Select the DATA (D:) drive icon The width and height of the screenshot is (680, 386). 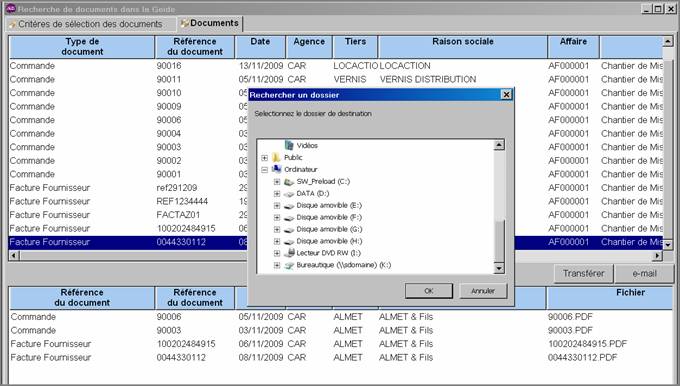(x=289, y=193)
